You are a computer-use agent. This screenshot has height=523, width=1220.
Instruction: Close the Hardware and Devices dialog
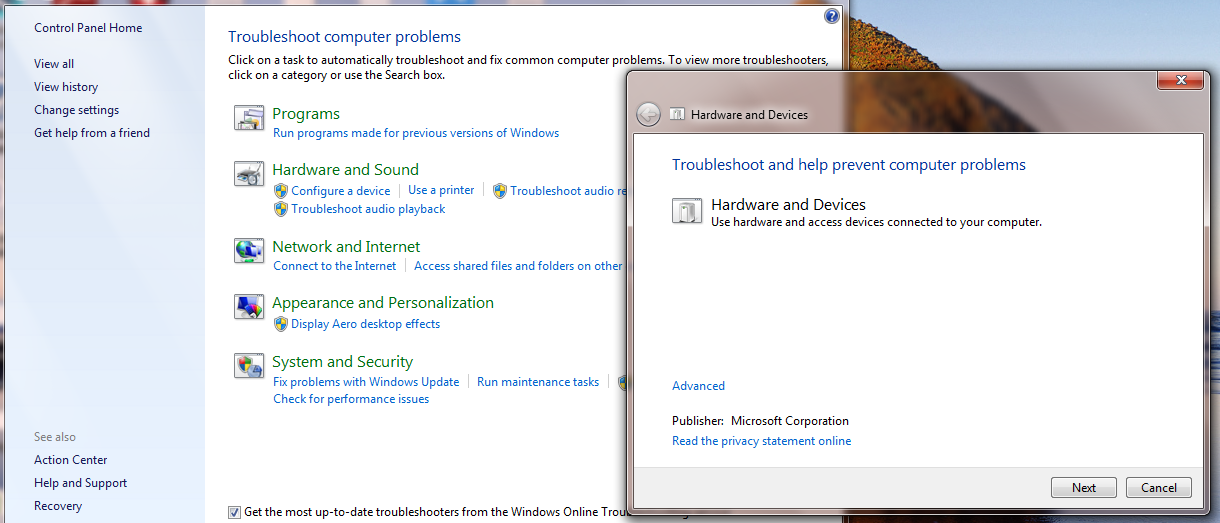[1180, 80]
